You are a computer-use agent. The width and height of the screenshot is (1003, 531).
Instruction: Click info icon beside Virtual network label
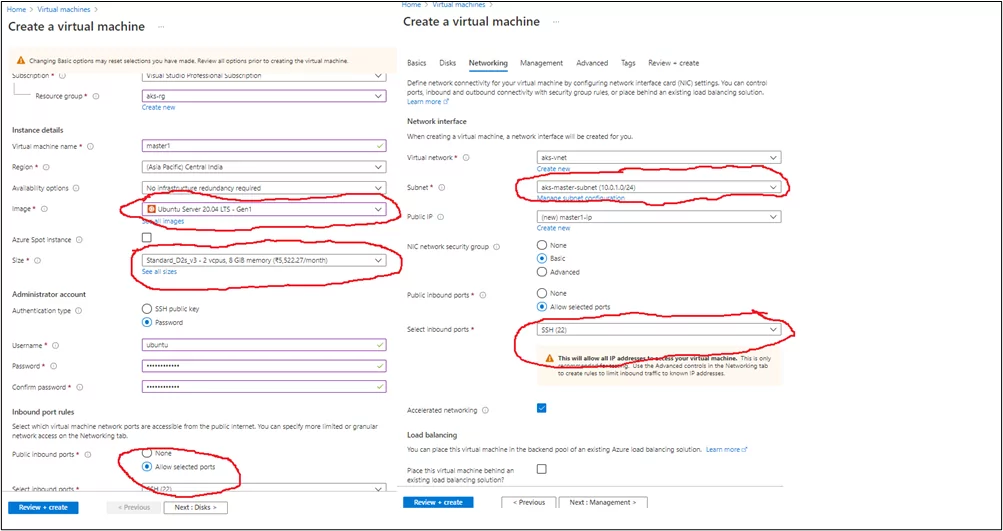[x=466, y=157]
